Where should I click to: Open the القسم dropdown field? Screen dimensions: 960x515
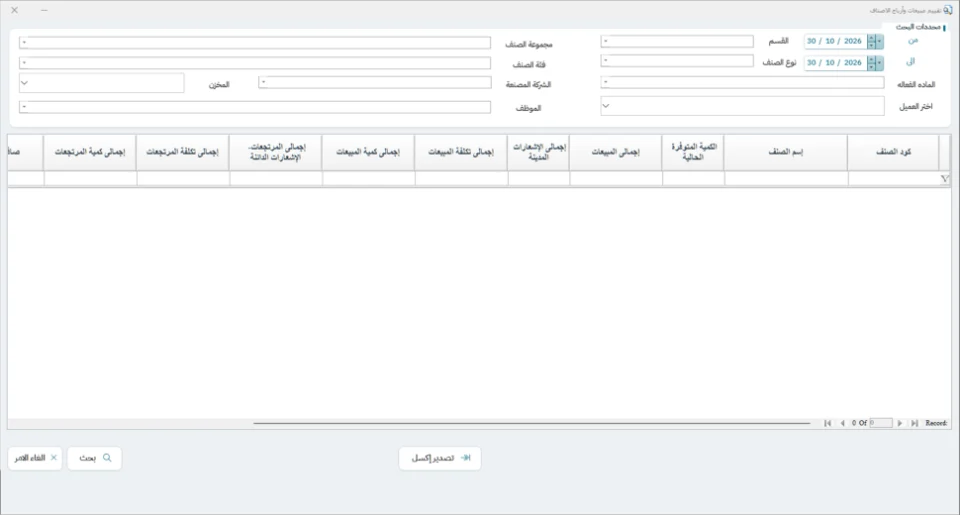point(677,41)
